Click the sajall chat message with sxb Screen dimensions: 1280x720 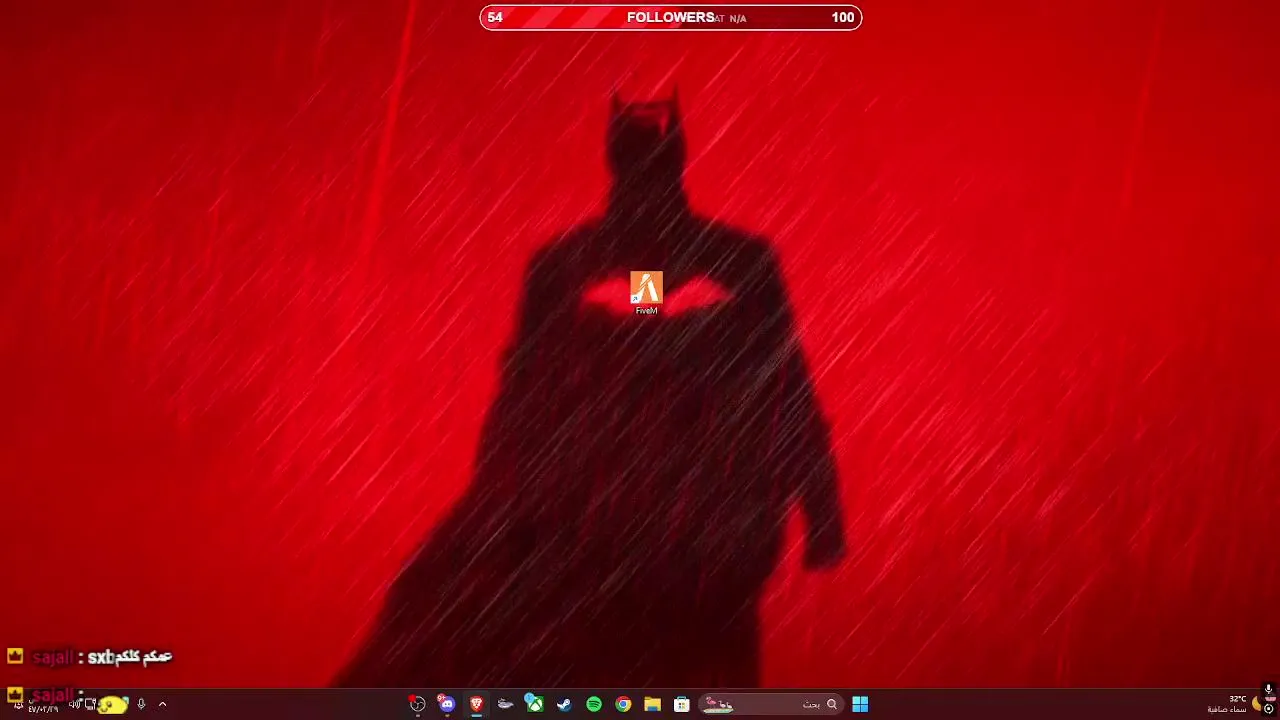coord(89,657)
